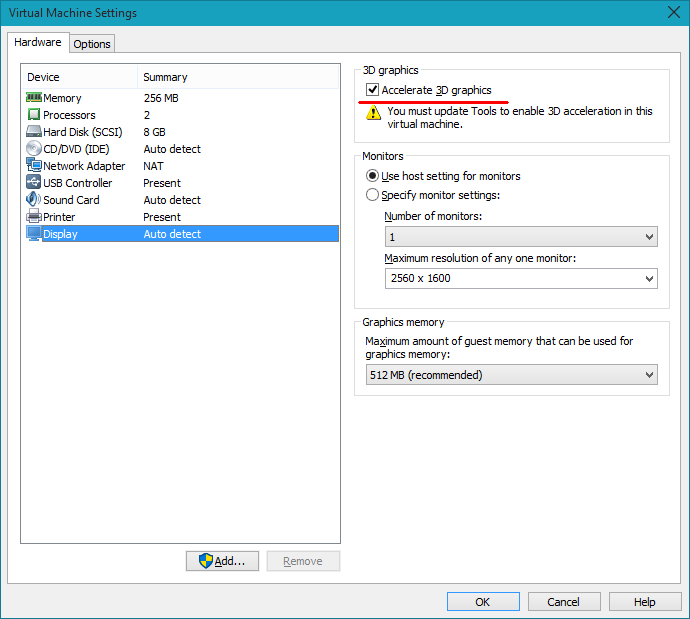Click the processors summary value 2
690x619 pixels.
(x=147, y=115)
